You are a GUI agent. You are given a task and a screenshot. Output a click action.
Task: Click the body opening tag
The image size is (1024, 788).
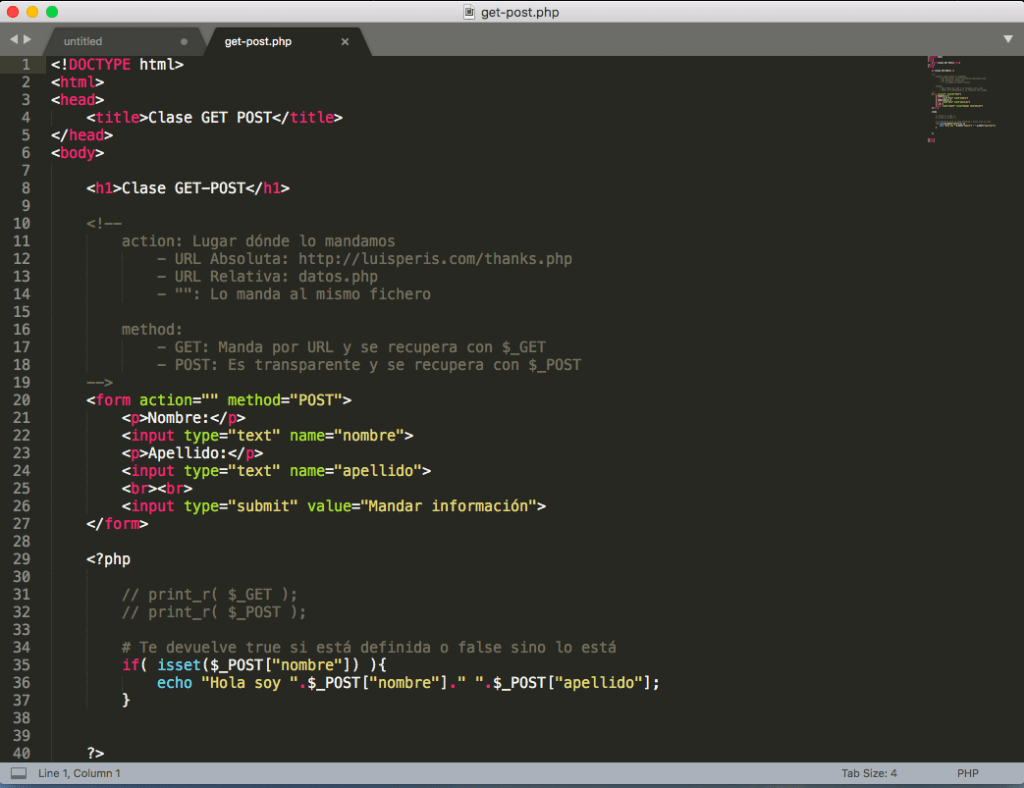point(78,153)
